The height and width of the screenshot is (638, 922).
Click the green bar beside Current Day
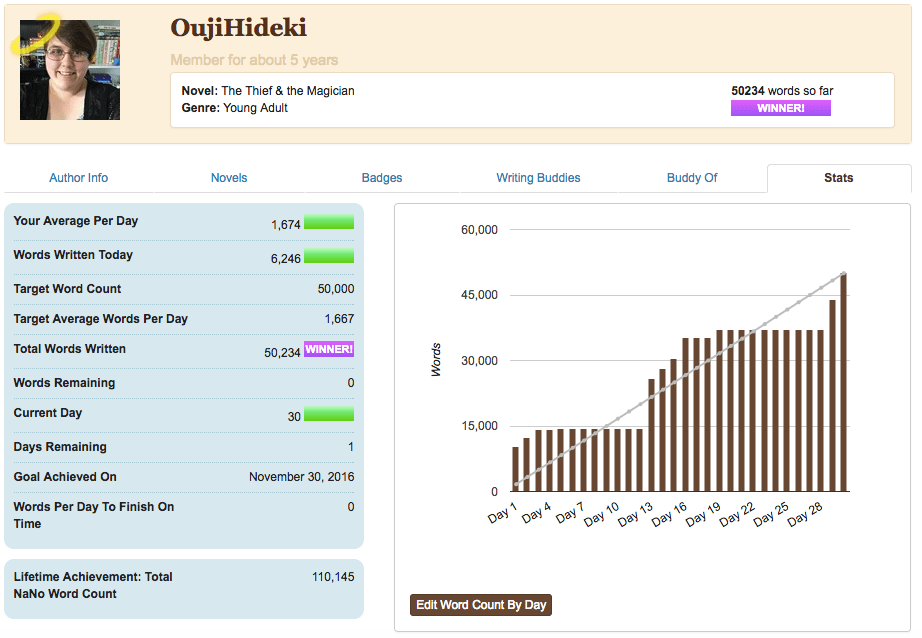tap(329, 414)
